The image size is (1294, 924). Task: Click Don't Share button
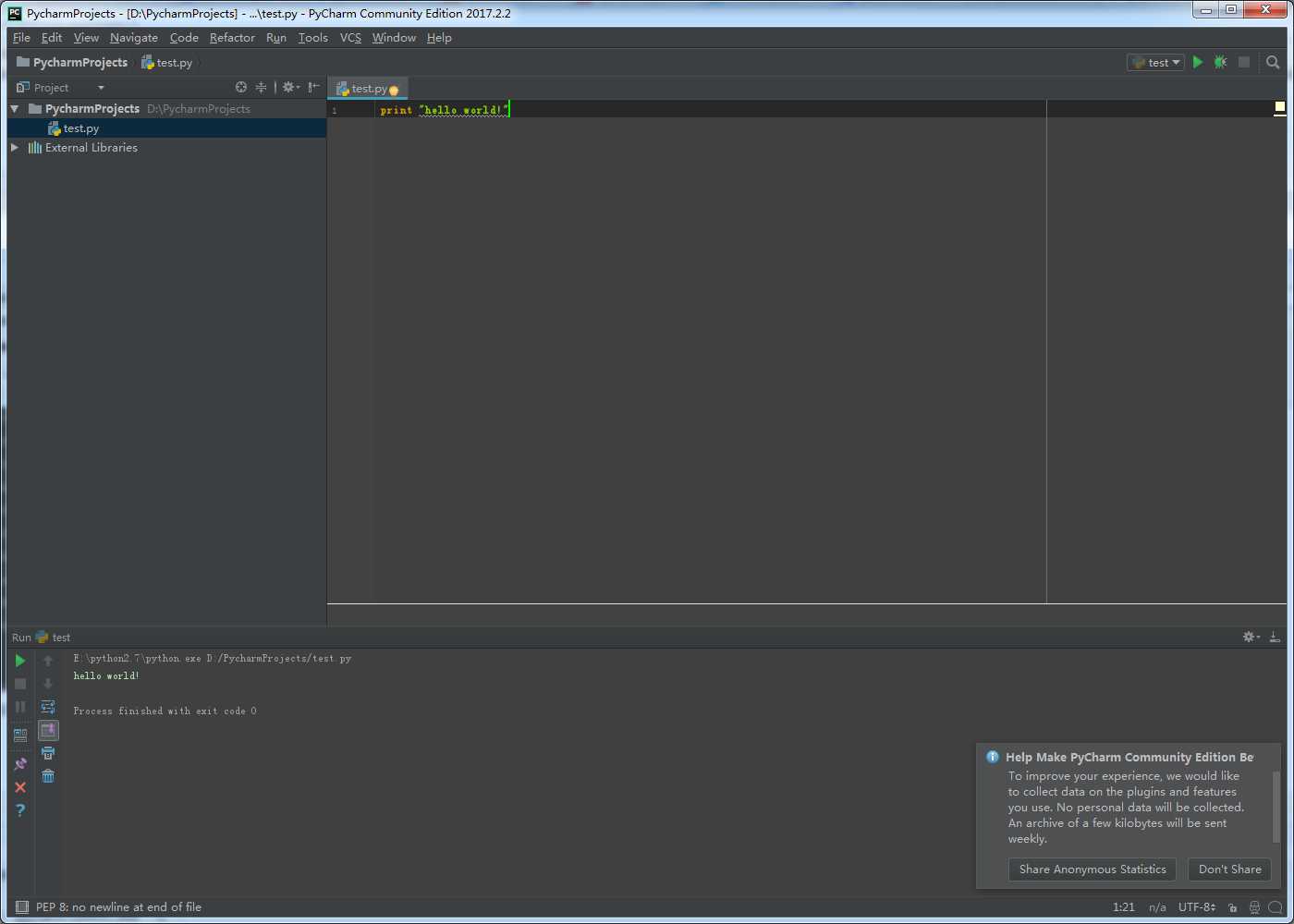(x=1230, y=869)
